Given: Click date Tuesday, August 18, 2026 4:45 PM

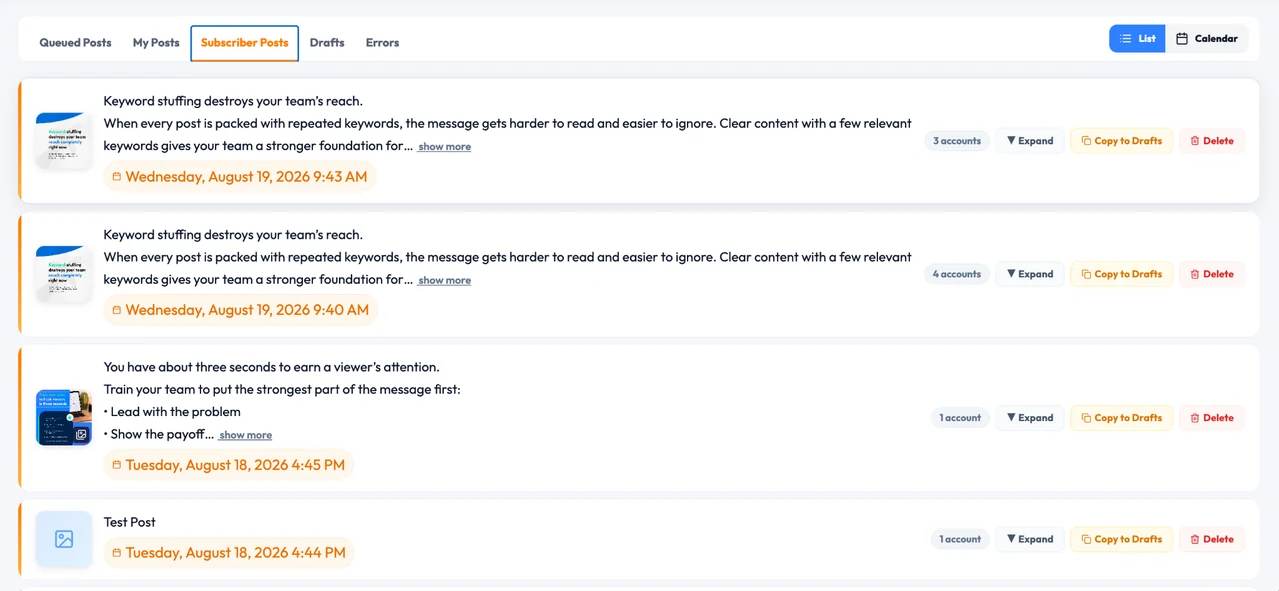Looking at the screenshot, I should [229, 465].
